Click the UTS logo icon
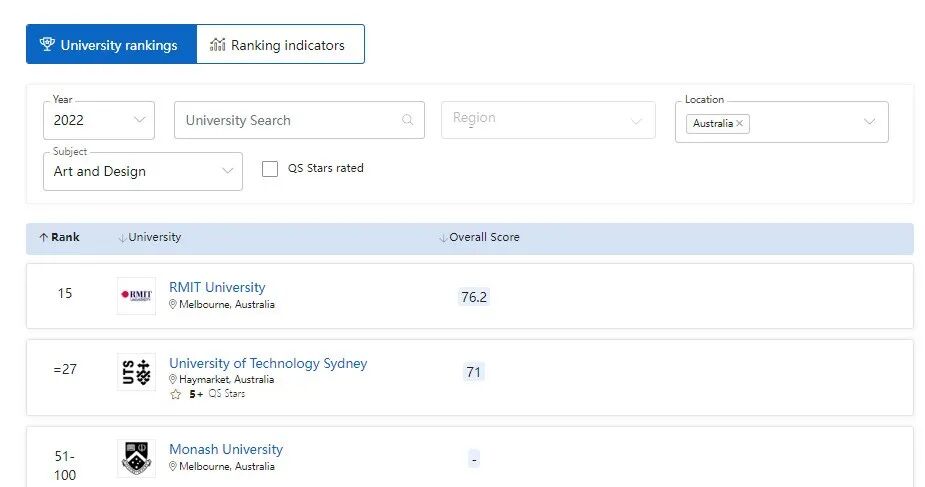This screenshot has height=487, width=925. (x=136, y=372)
